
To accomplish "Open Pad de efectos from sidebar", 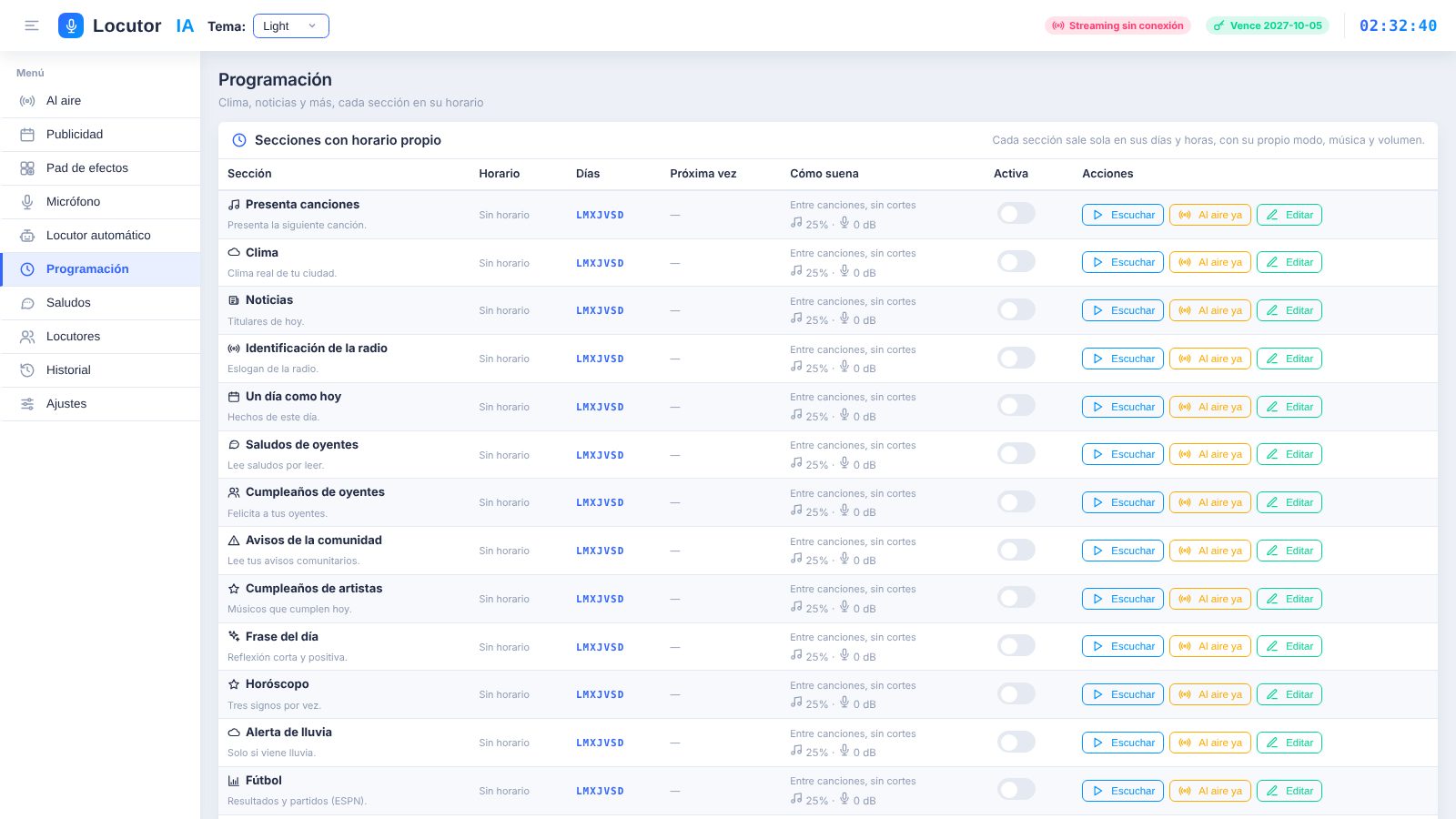I will point(100,168).
